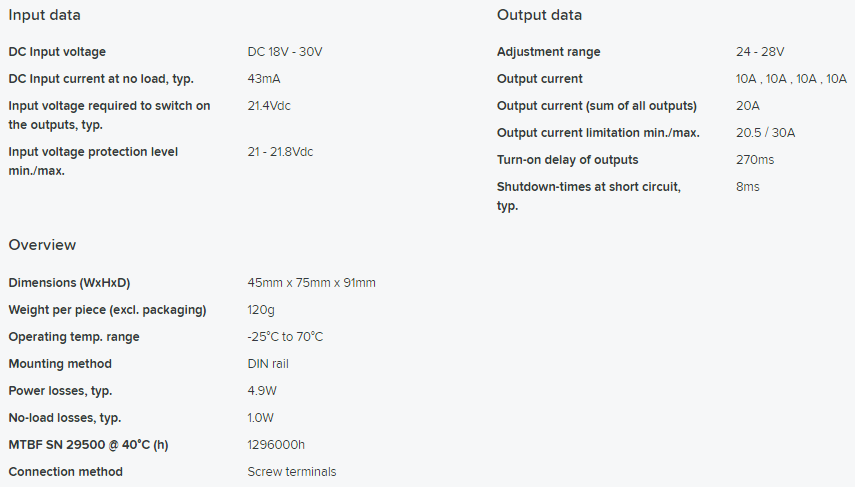
Task: Click the Adjustment range label
Action: (549, 52)
